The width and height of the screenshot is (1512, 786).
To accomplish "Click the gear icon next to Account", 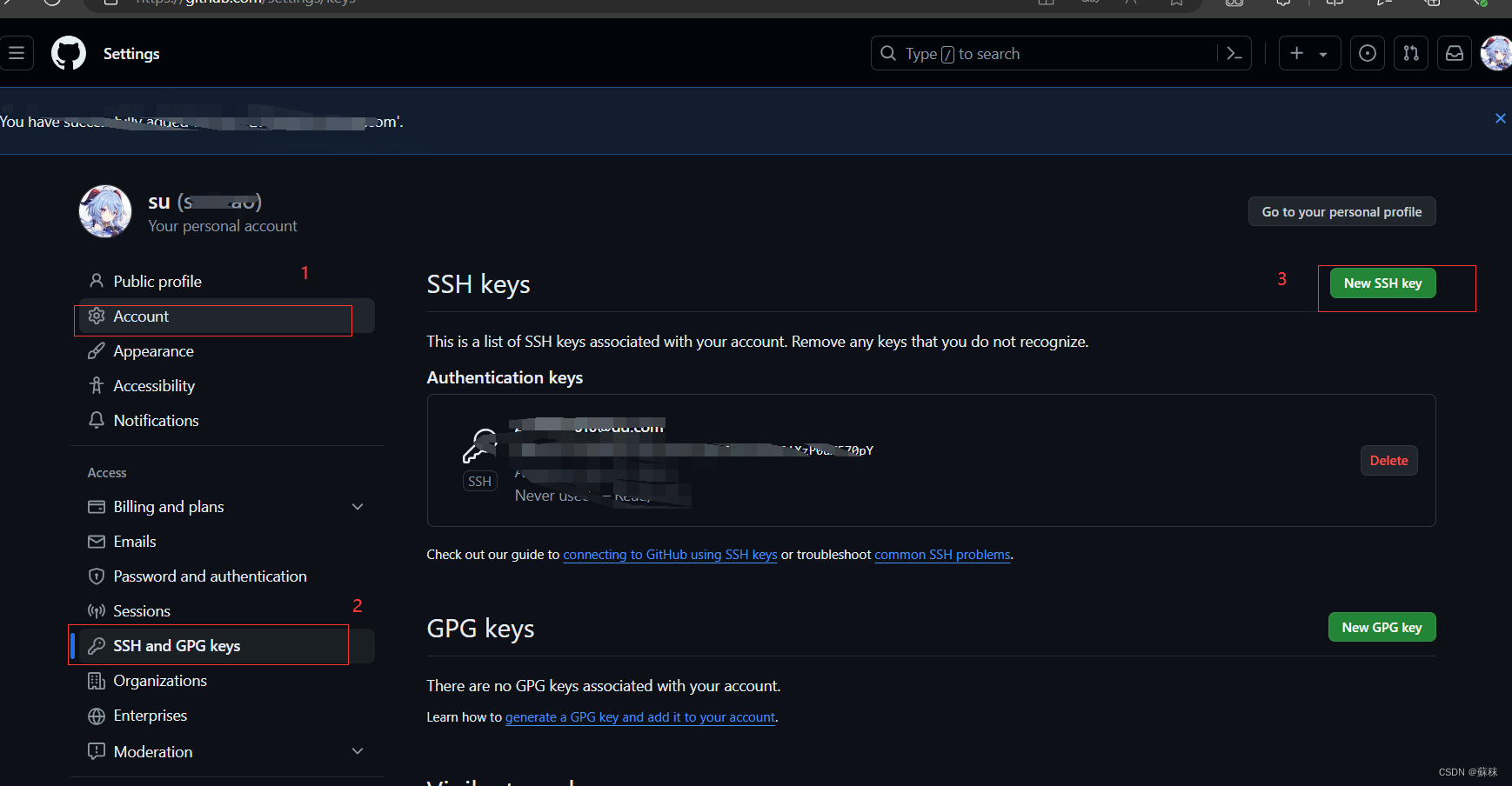I will [x=97, y=316].
